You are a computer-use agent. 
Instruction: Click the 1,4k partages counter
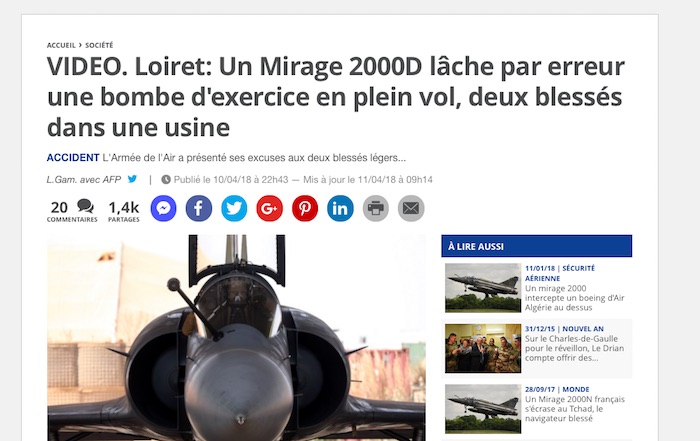[x=124, y=211]
